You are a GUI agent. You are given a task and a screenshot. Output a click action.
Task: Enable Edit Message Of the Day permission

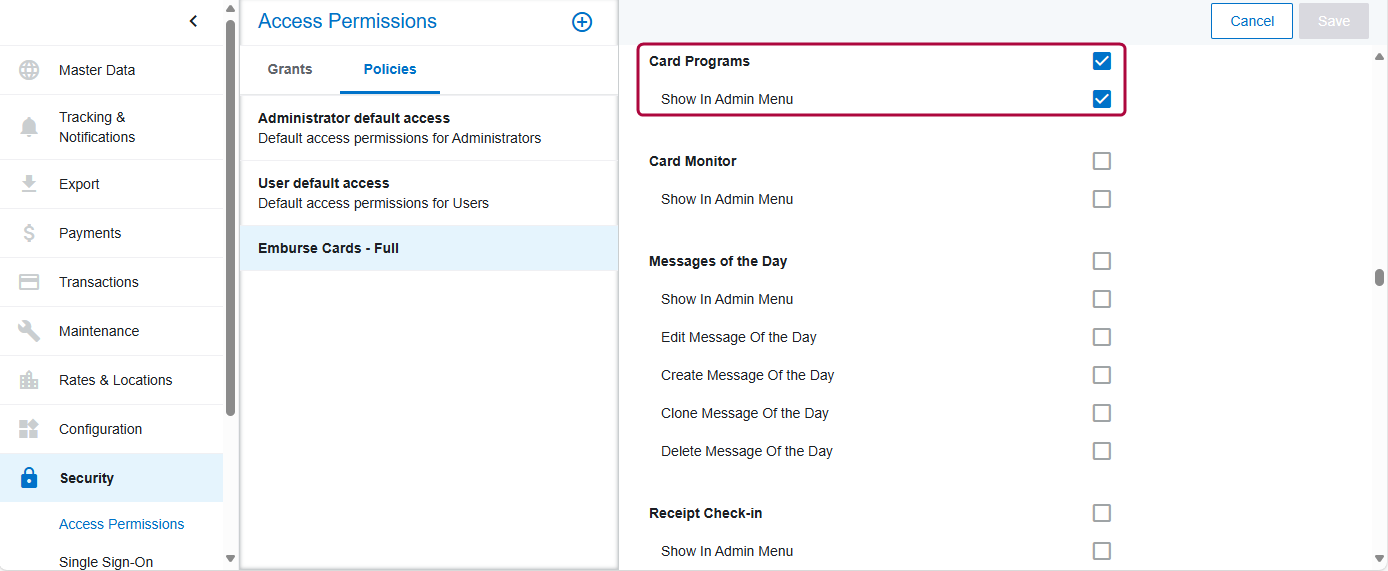tap(1102, 337)
